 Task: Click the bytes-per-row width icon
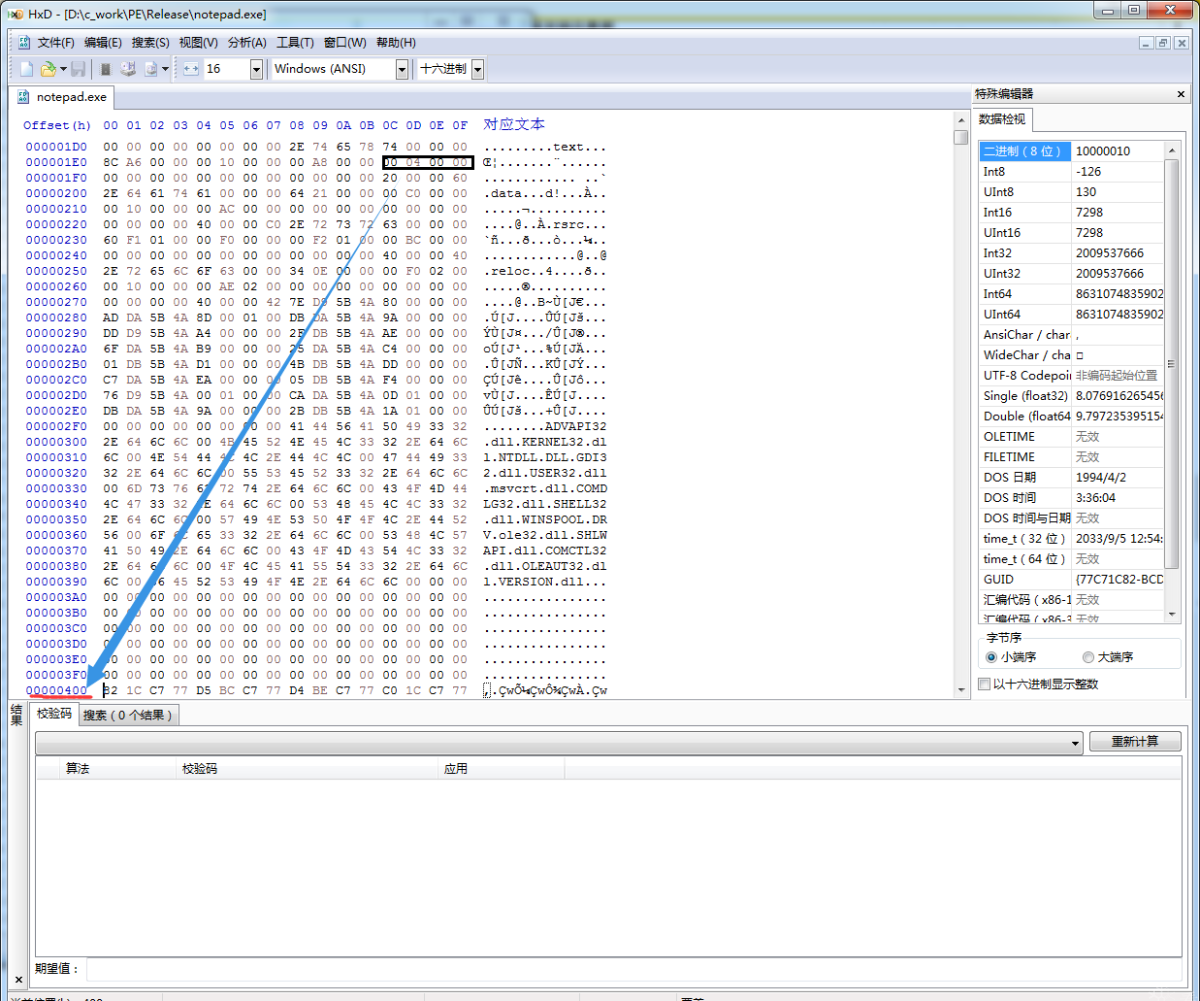tap(191, 69)
